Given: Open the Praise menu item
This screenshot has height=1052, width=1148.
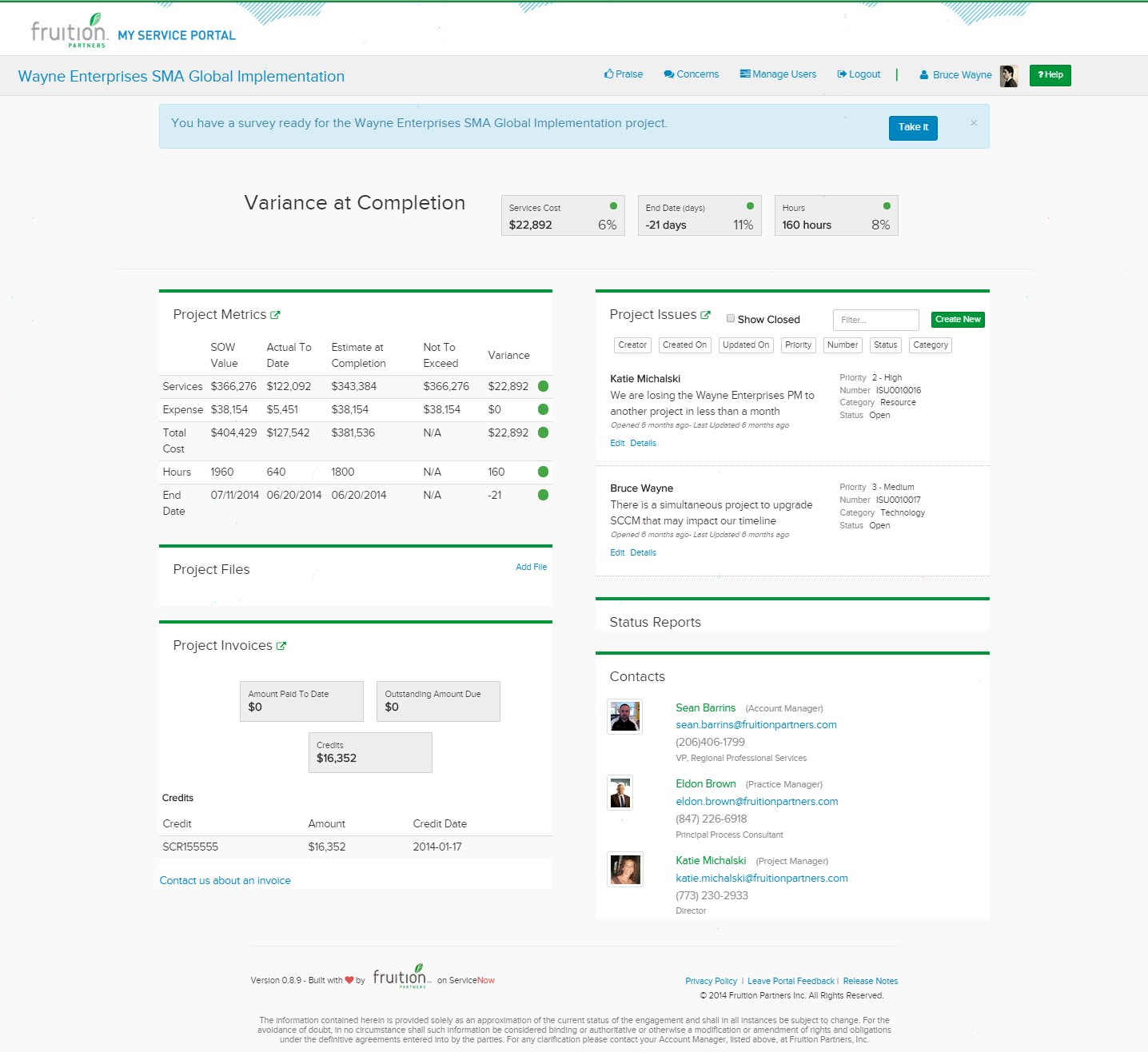Looking at the screenshot, I should (624, 74).
